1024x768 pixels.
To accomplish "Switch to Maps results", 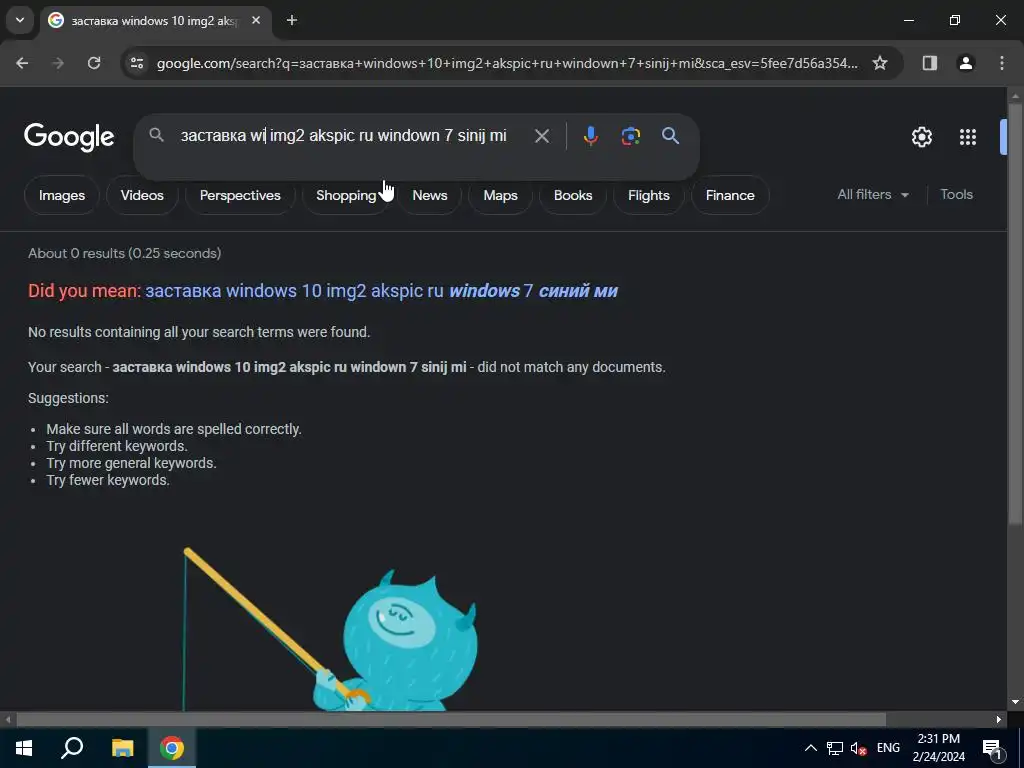I will pos(500,195).
